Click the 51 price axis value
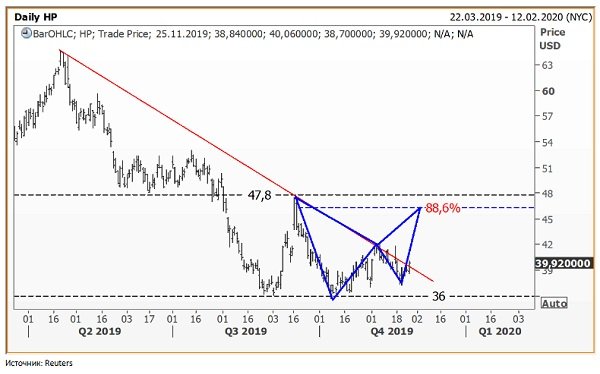The width and height of the screenshot is (600, 374). click(x=547, y=168)
